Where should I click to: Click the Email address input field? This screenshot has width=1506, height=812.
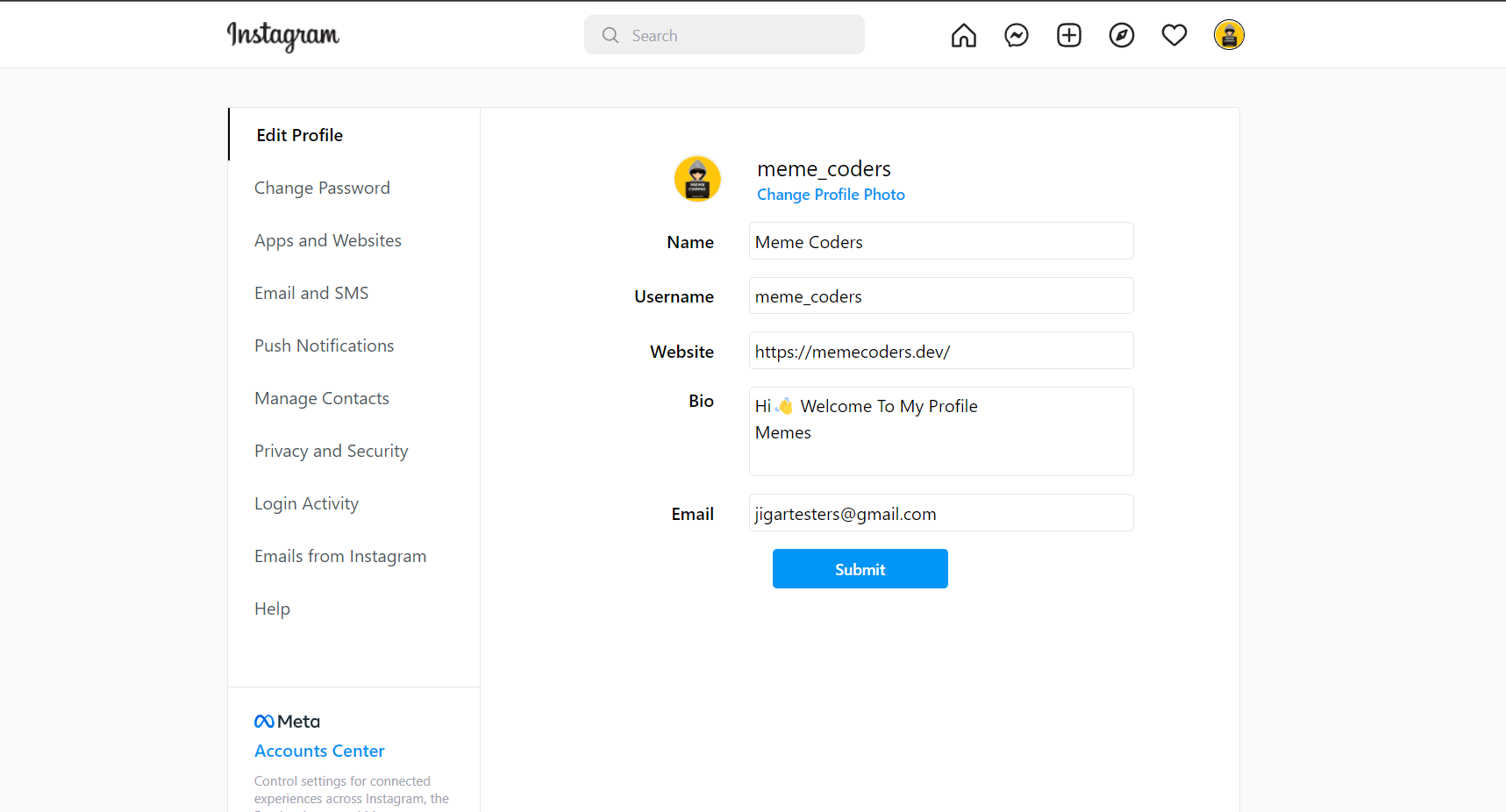941,513
